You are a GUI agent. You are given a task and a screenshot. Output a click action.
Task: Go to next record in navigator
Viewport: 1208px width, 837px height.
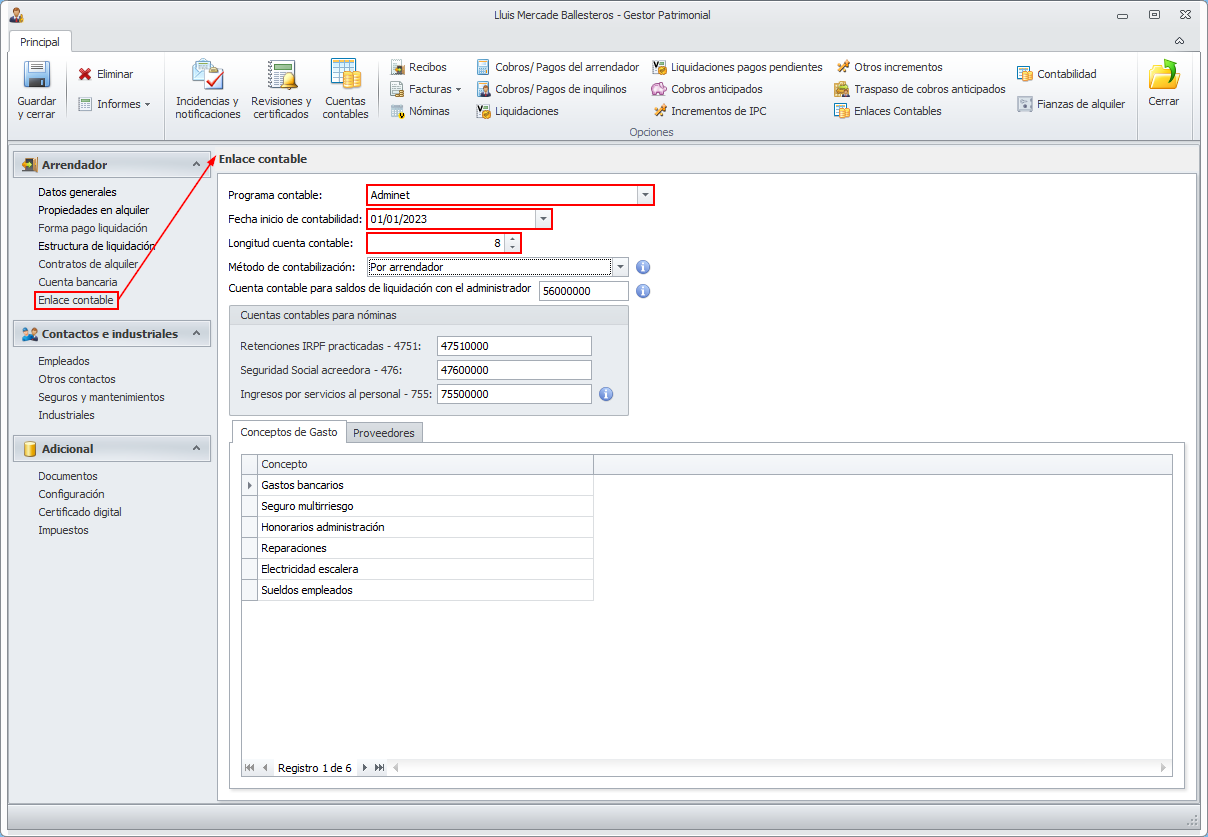click(x=365, y=768)
